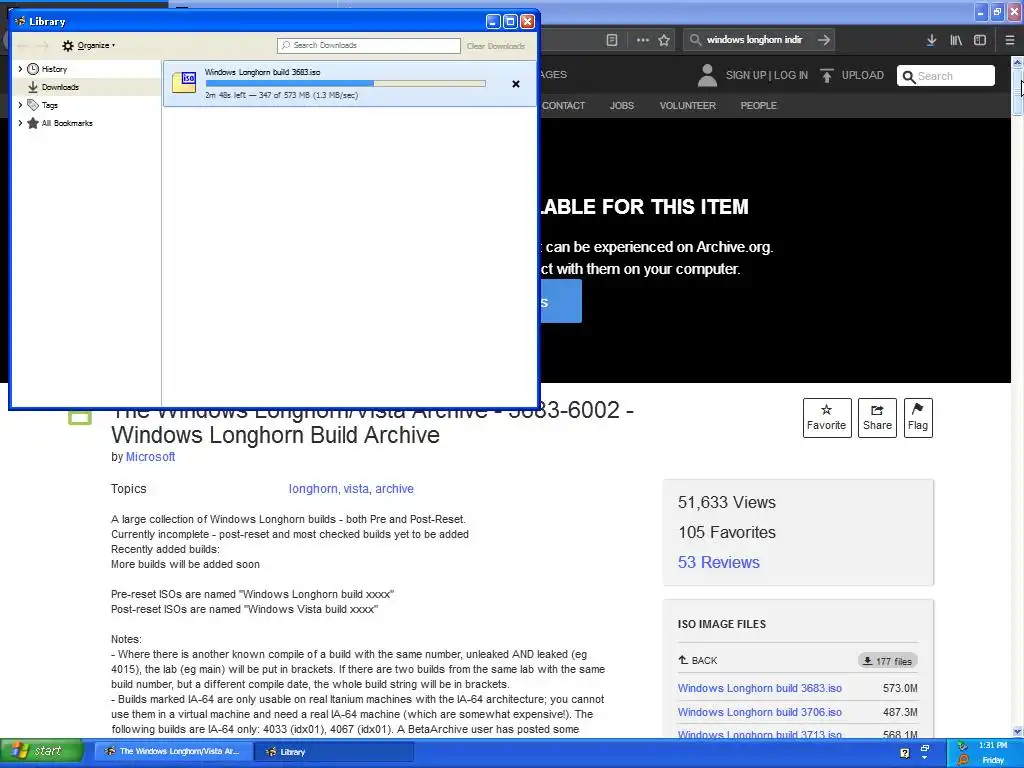Viewport: 1024px width, 768px height.
Task: Toggle Firefox sidebar icon
Action: pyautogui.click(x=980, y=40)
